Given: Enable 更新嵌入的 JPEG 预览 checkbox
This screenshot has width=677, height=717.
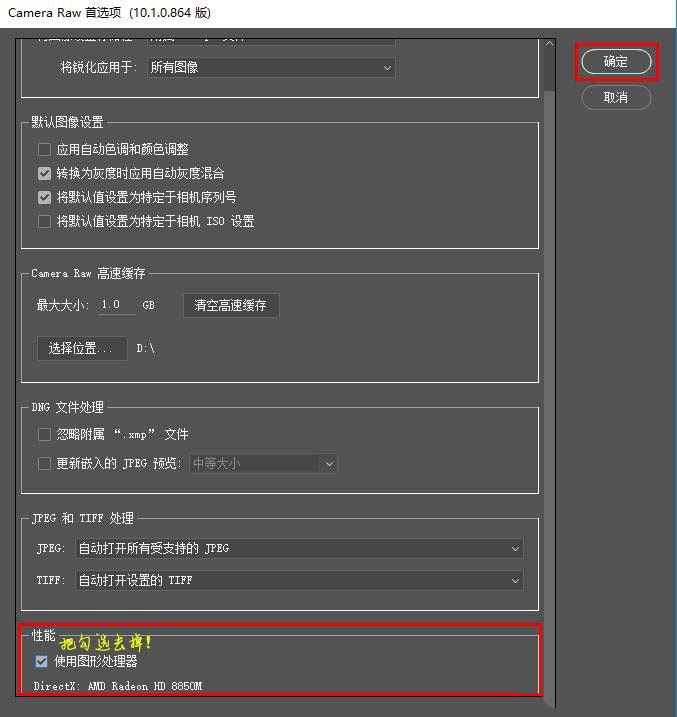Looking at the screenshot, I should tap(44, 464).
